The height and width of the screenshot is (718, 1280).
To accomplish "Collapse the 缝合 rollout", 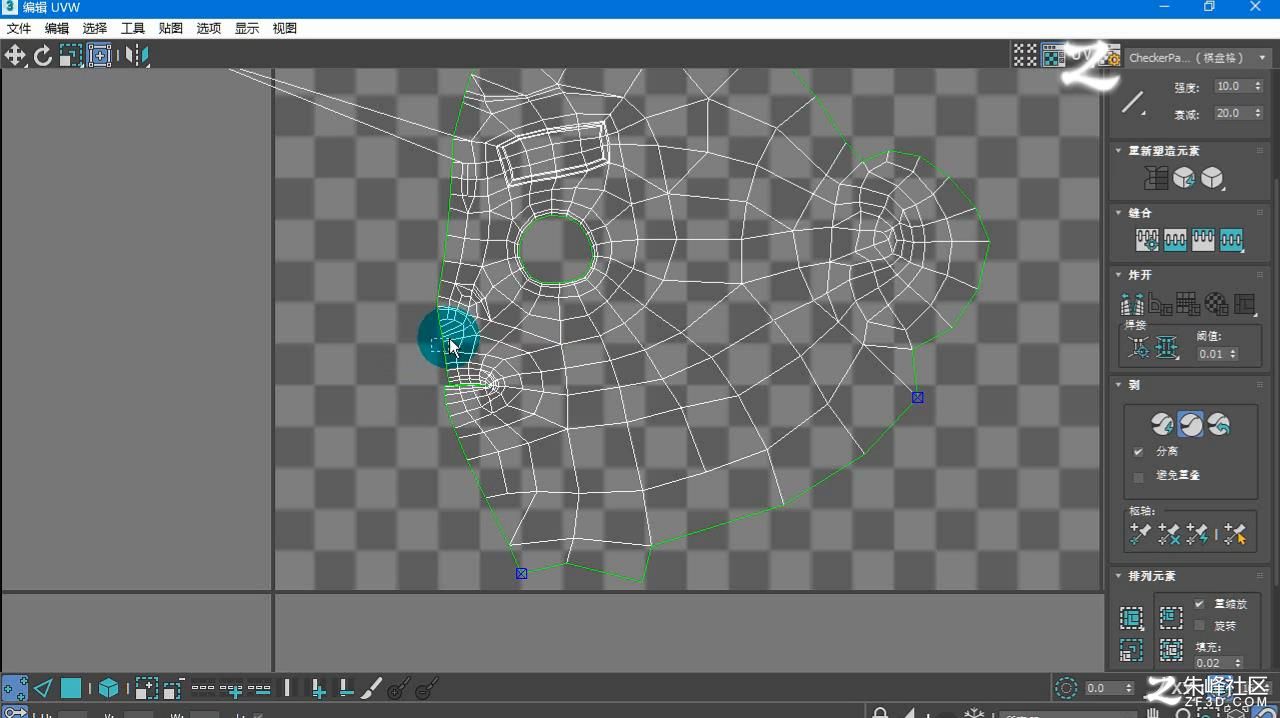I will tap(1119, 213).
